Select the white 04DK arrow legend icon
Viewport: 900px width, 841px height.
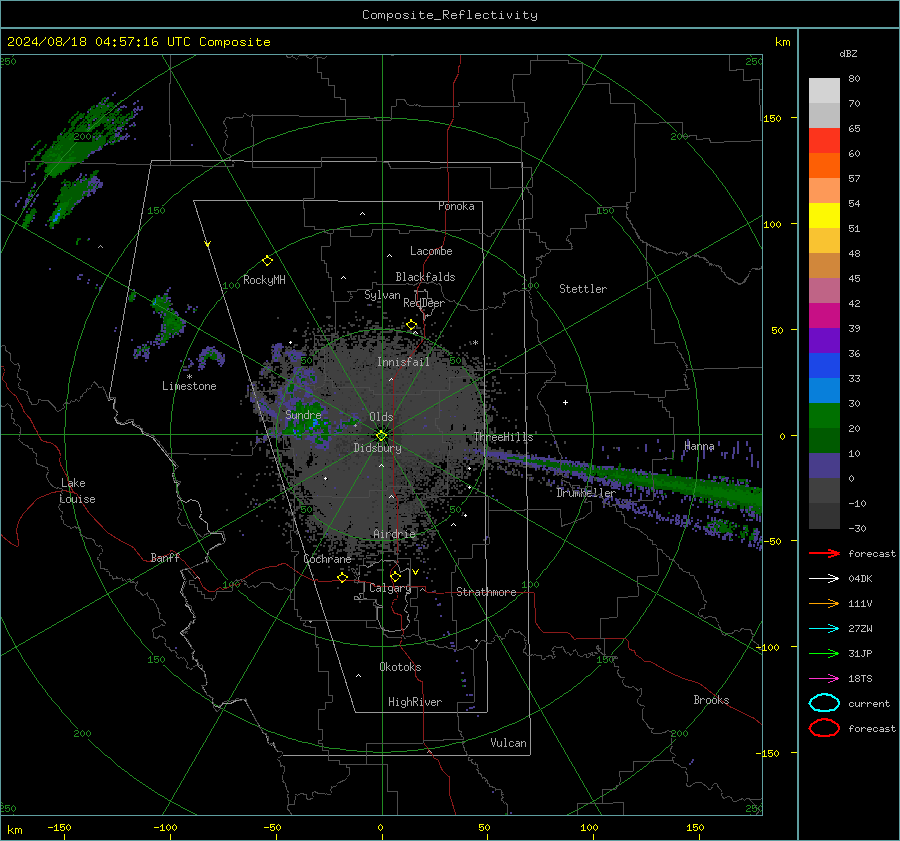[x=824, y=578]
